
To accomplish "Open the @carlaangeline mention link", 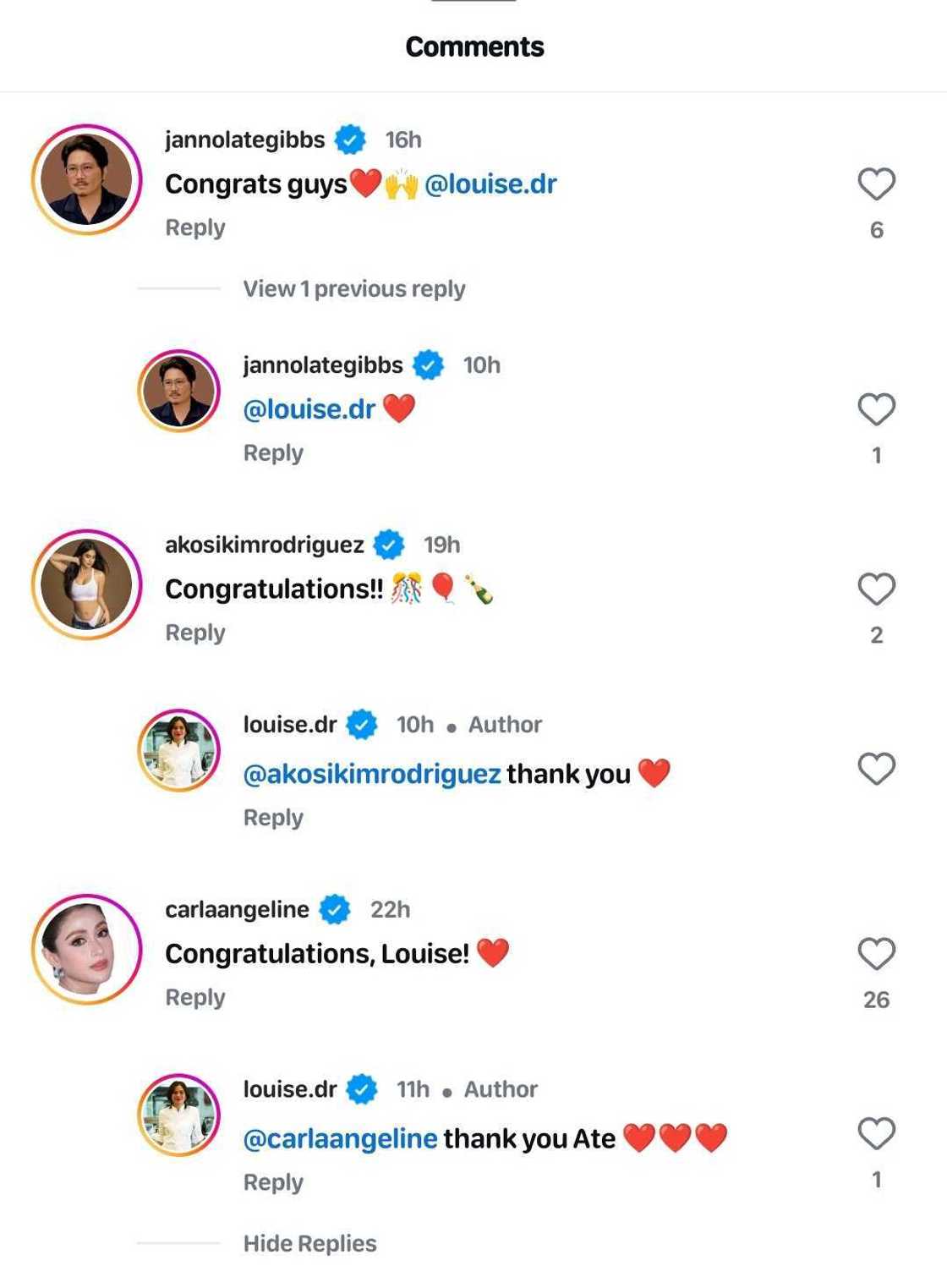I will [x=340, y=1139].
